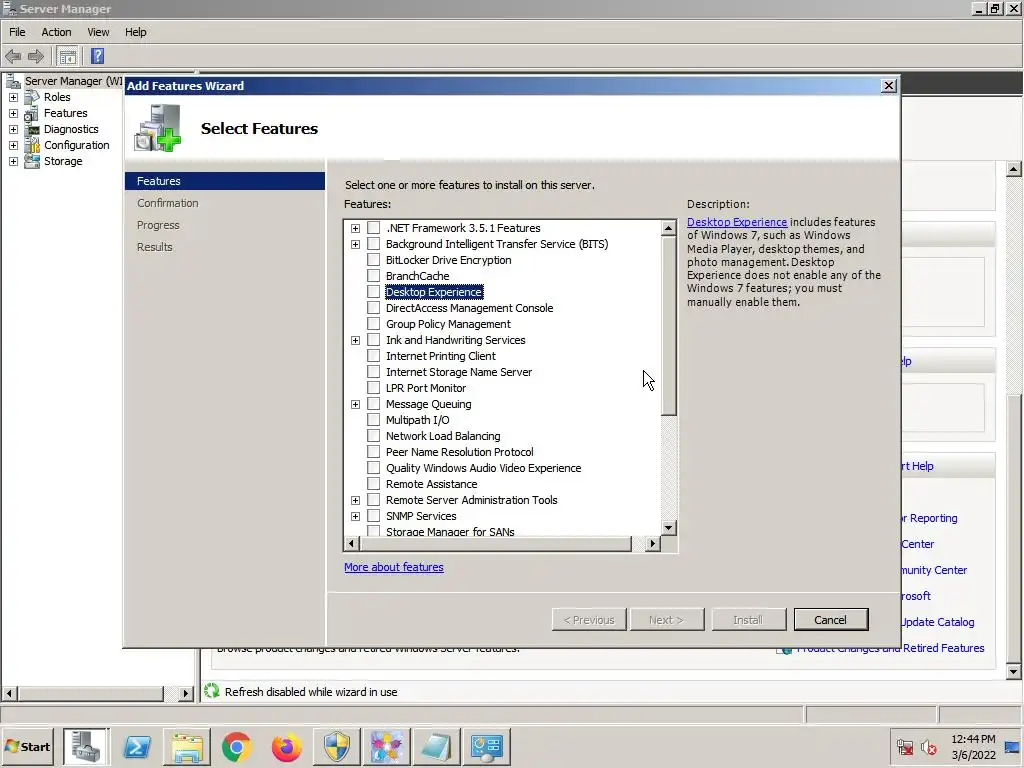This screenshot has height=768, width=1024.
Task: Expand Remote Server Administration Tools node
Action: pyautogui.click(x=355, y=500)
